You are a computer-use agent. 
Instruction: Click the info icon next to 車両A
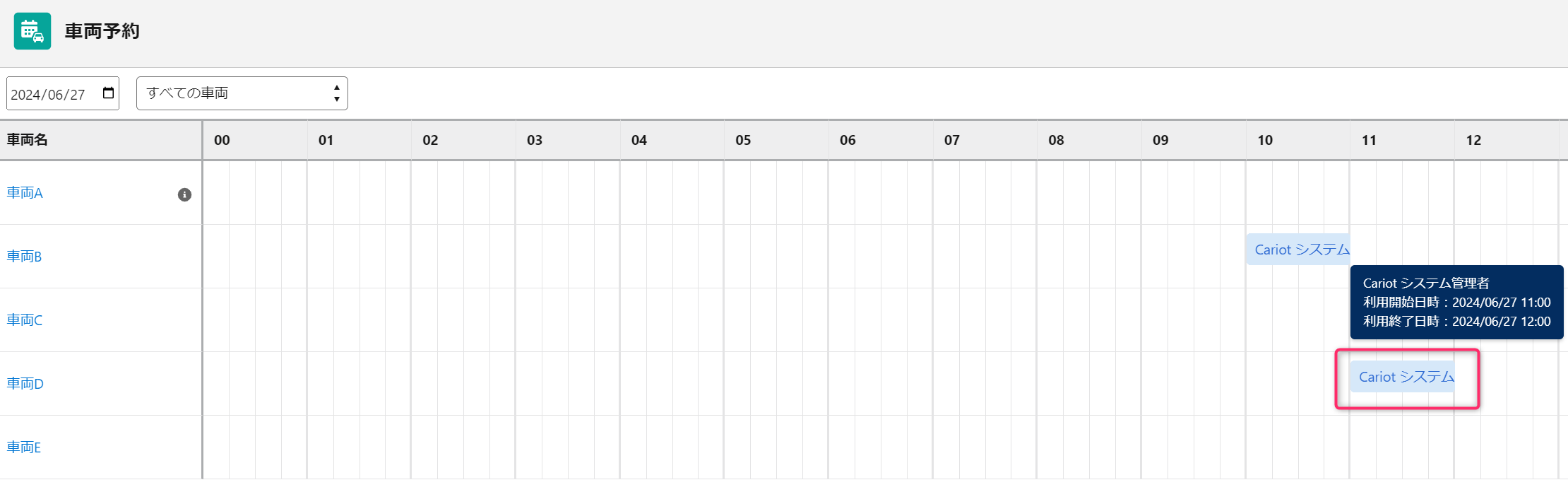[x=184, y=194]
